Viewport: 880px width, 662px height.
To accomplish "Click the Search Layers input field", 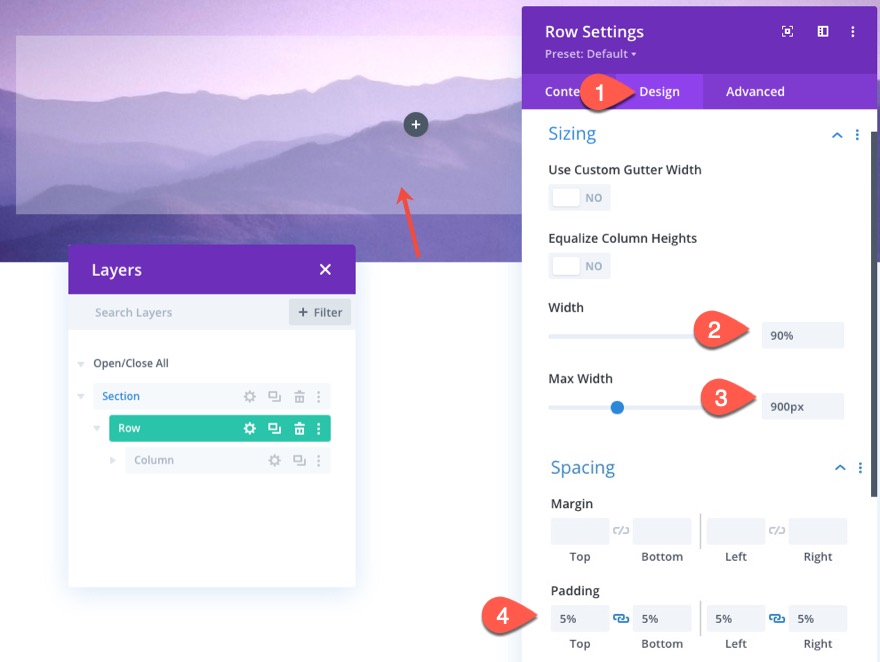I will (180, 312).
